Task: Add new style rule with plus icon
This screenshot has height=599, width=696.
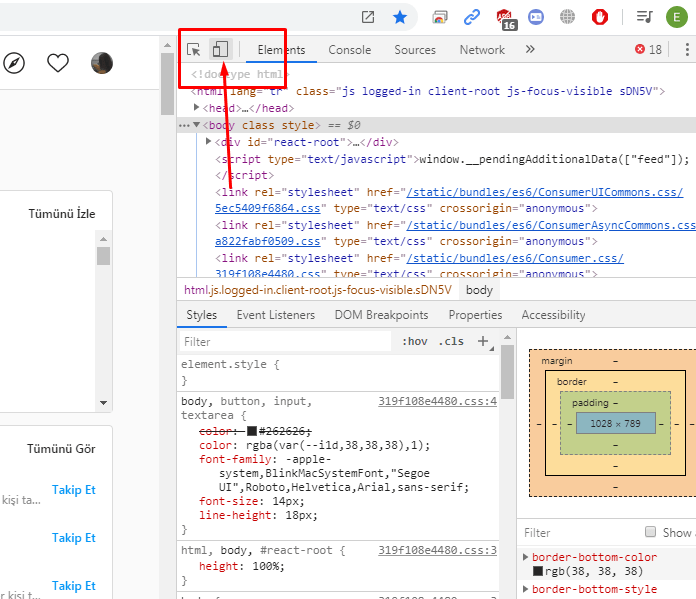Action: coord(483,341)
